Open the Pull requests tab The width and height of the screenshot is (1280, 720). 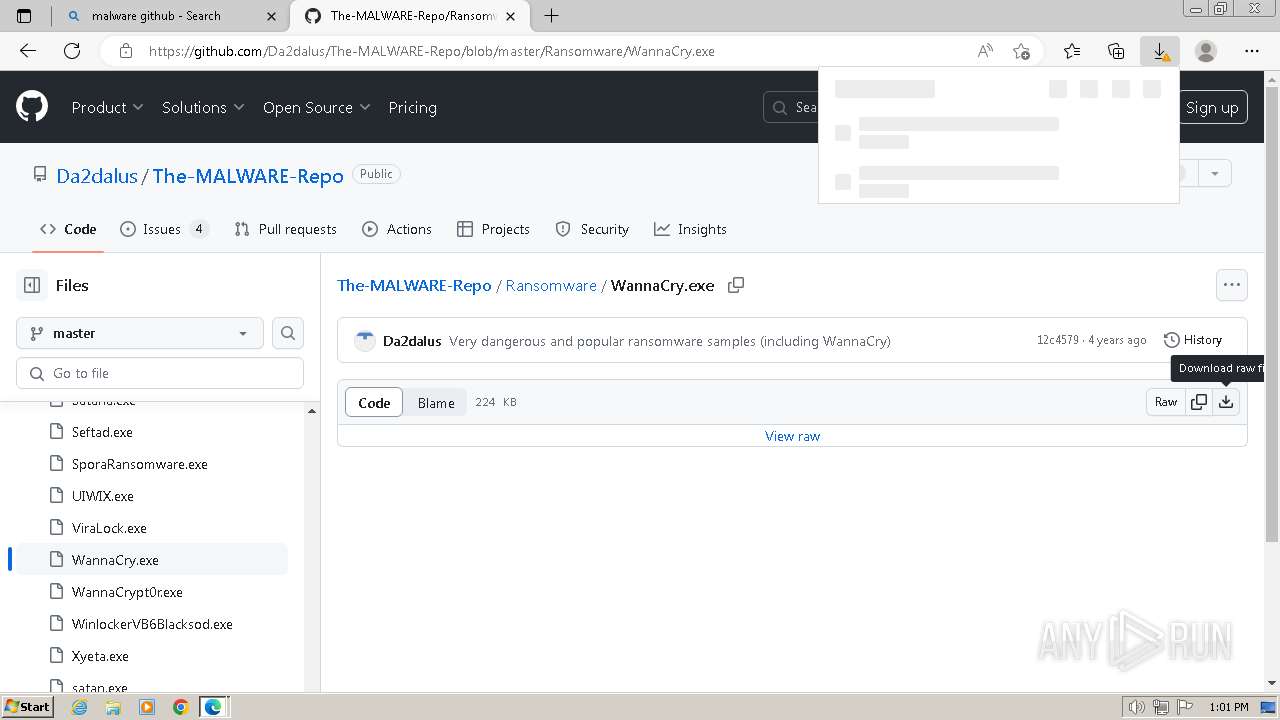[x=285, y=229]
